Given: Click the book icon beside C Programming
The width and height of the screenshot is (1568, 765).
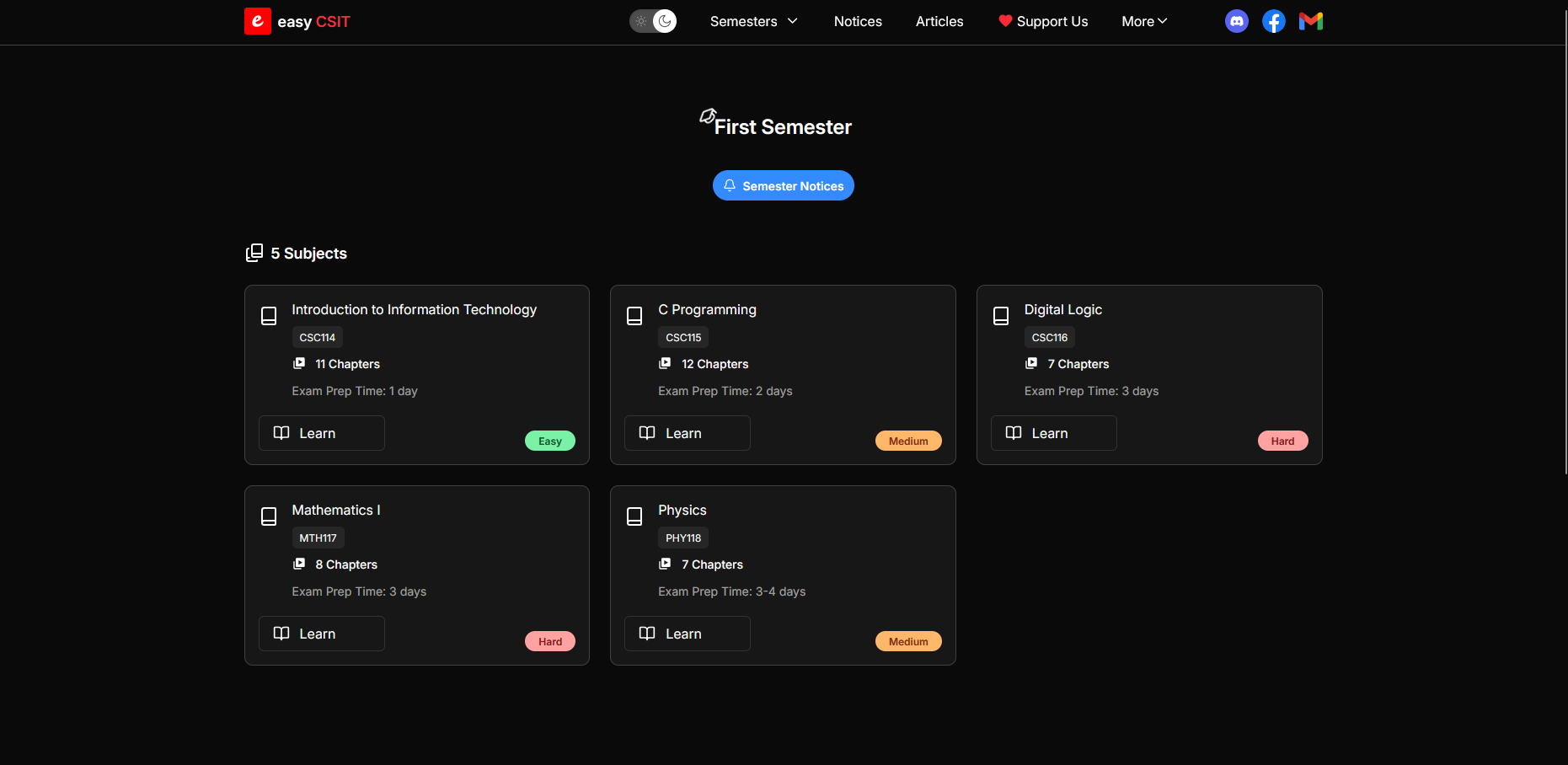Looking at the screenshot, I should (x=634, y=316).
